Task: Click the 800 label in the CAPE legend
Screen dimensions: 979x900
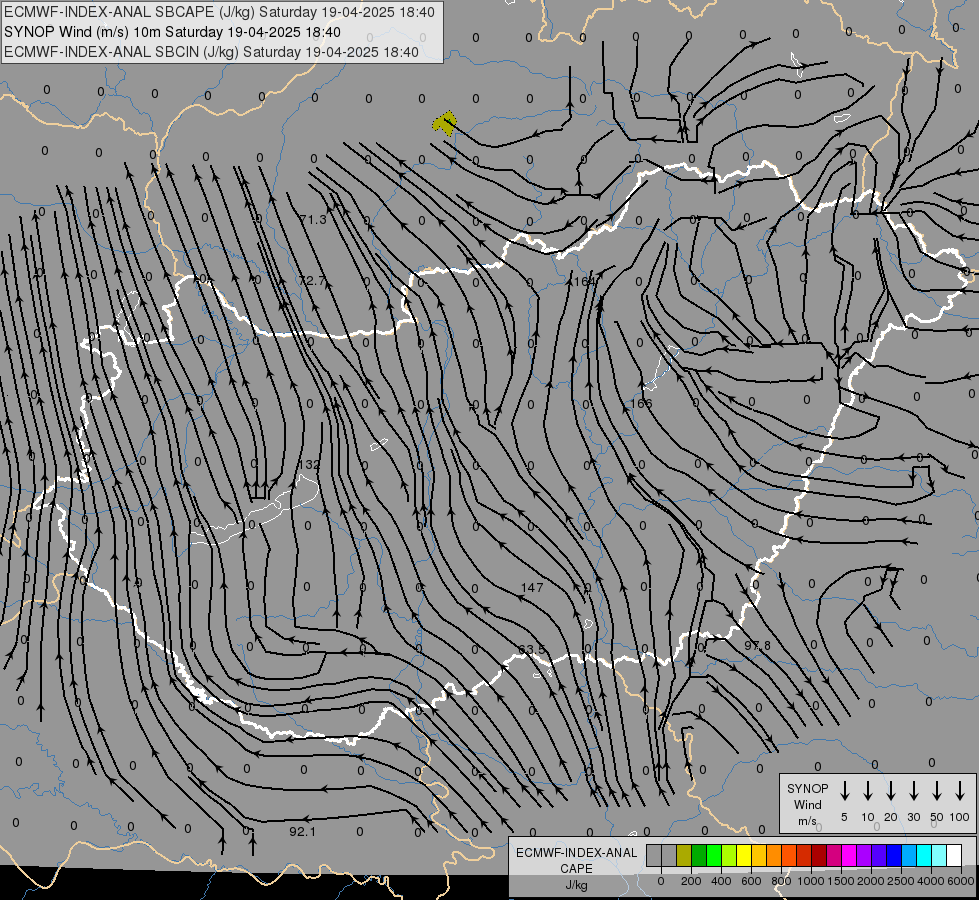Action: click(x=781, y=881)
